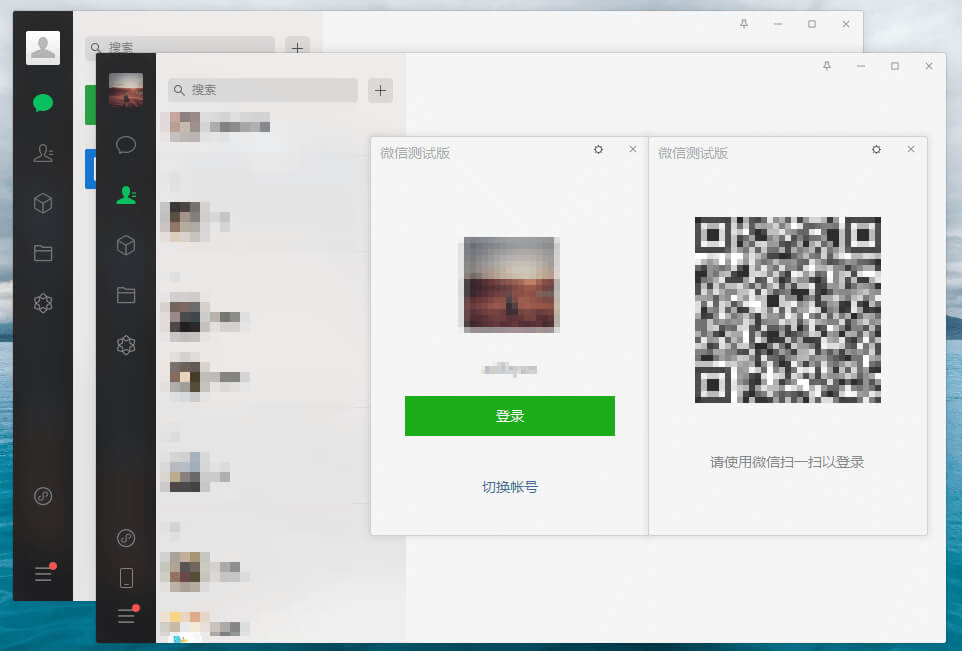Select the Chats bubble icon
This screenshot has height=651, width=962.
click(125, 144)
